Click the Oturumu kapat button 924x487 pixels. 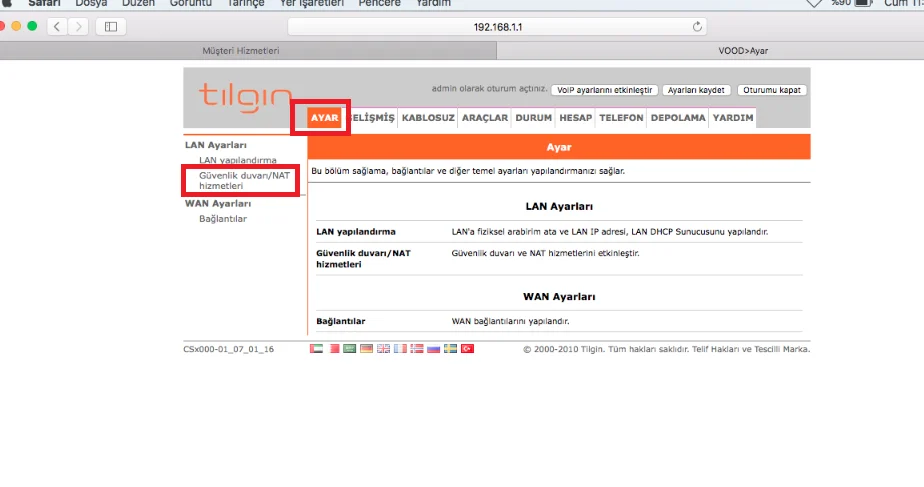coord(772,90)
